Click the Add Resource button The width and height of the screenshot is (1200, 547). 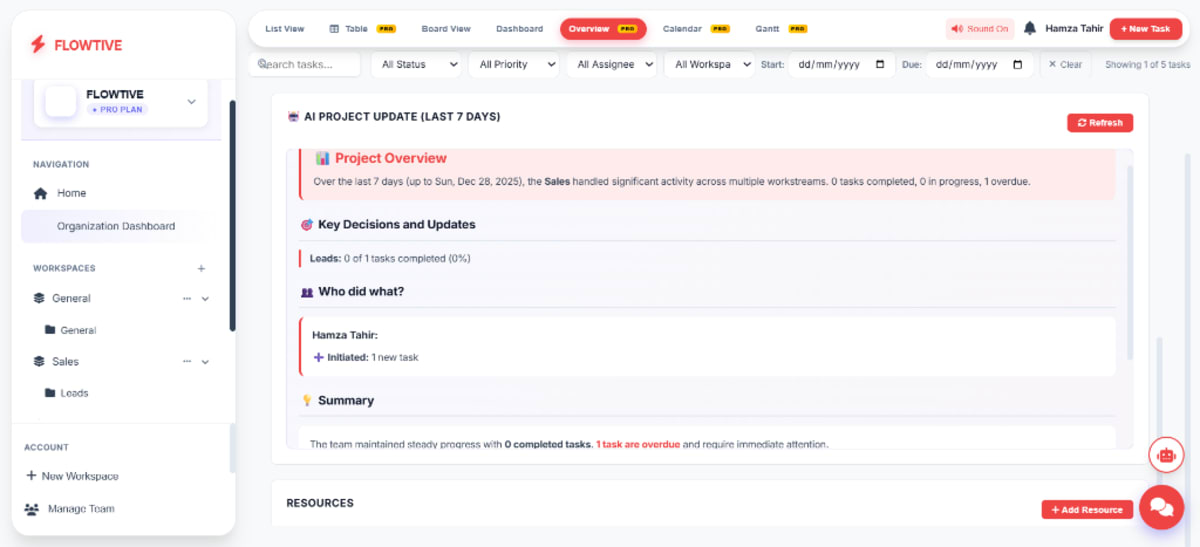(1087, 510)
